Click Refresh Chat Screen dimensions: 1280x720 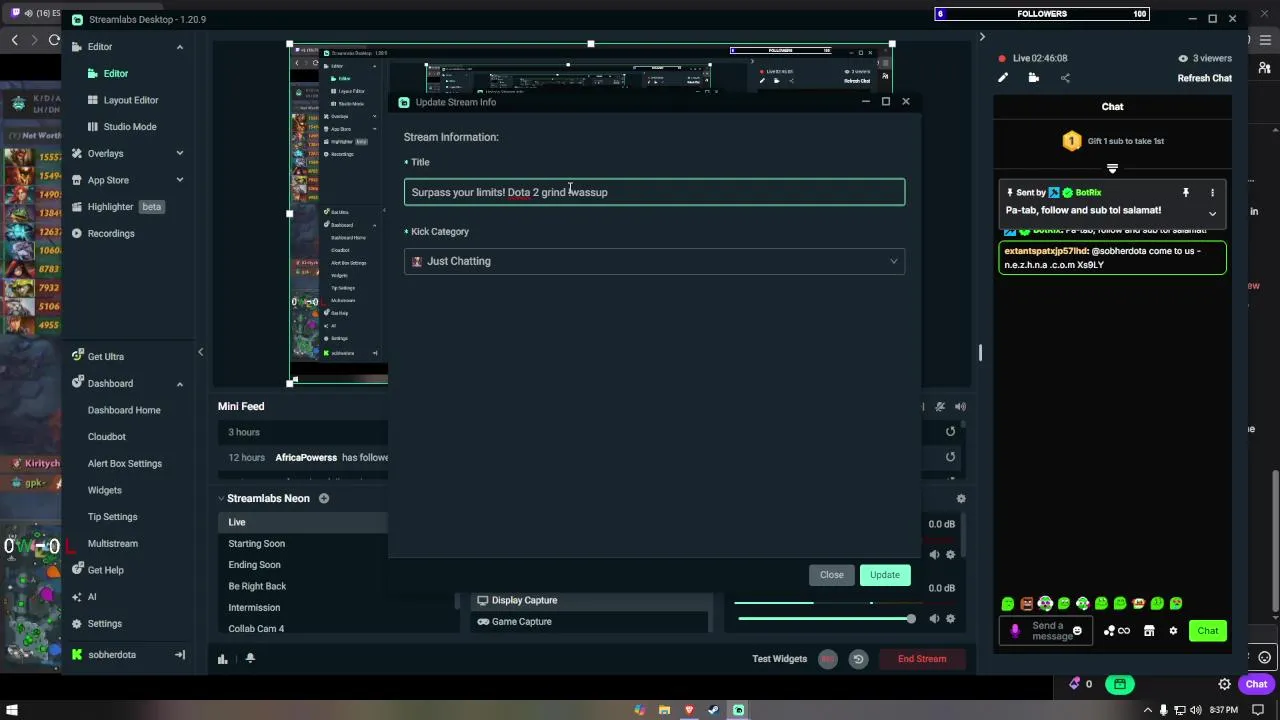1204,78
